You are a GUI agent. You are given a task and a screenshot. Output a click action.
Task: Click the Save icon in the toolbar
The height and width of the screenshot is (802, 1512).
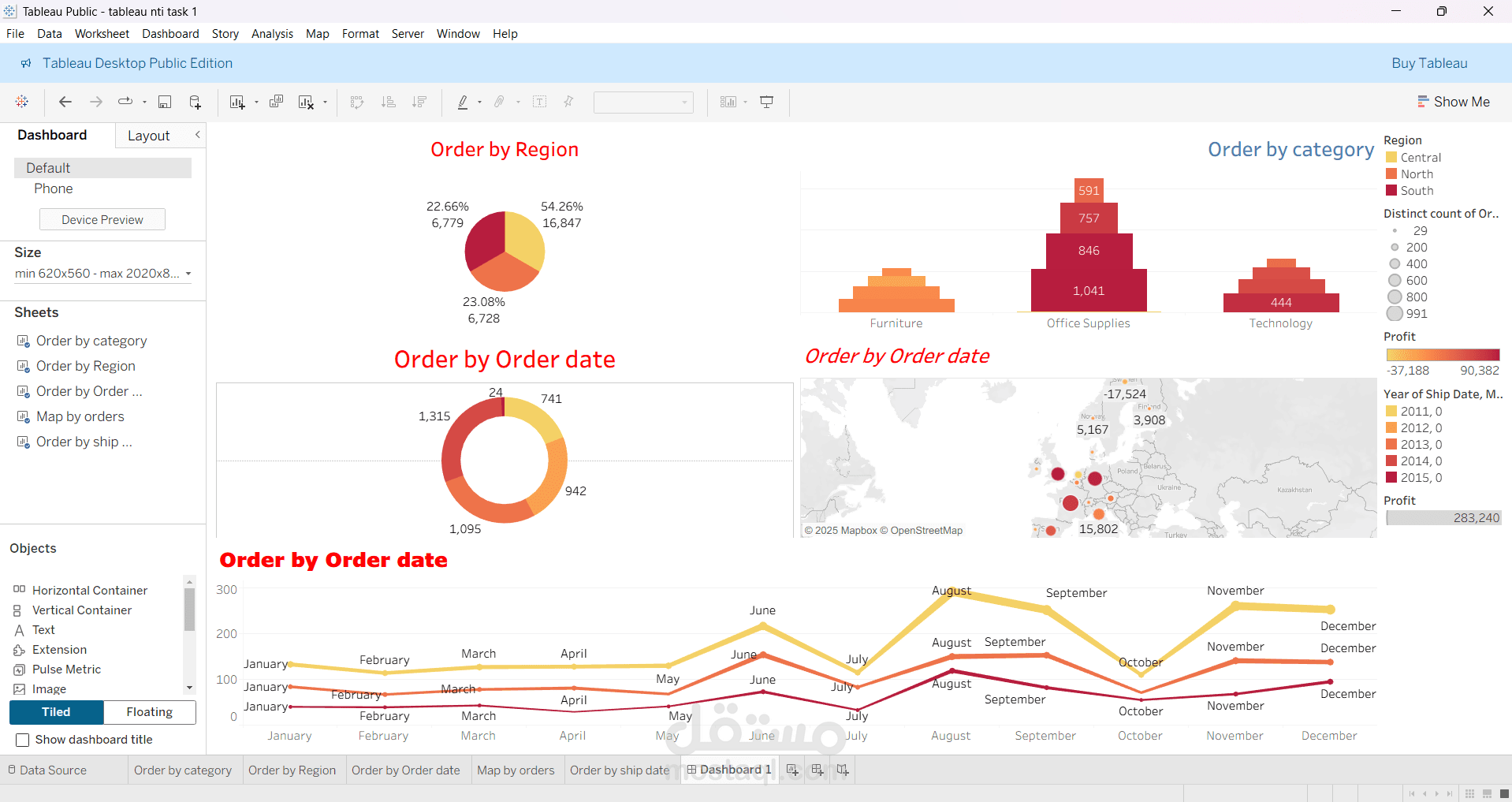[x=165, y=102]
